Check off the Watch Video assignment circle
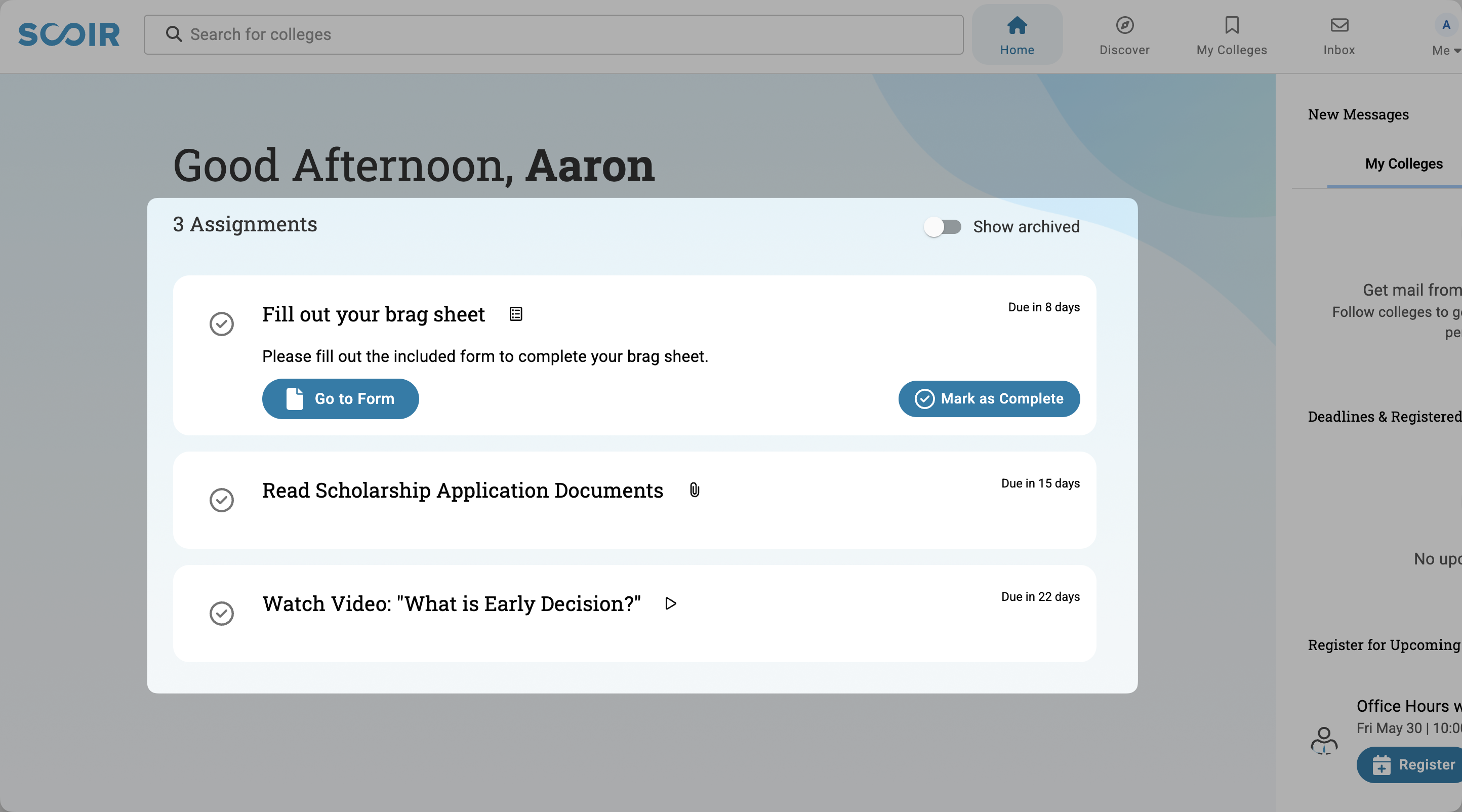Screen dimensions: 1462x812 pos(221,614)
